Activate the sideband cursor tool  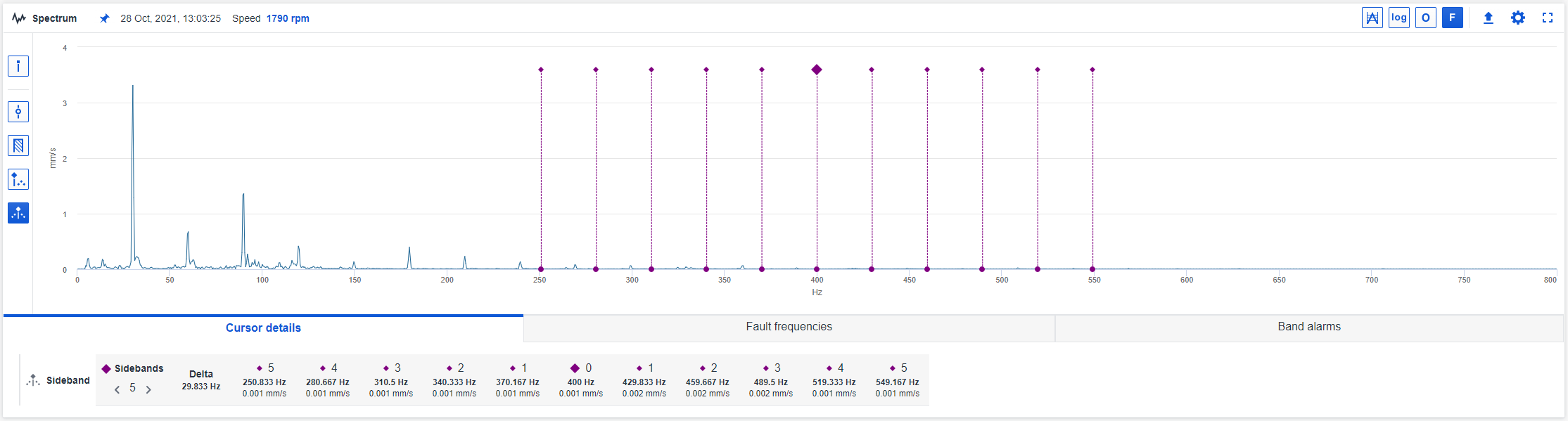coord(18,213)
